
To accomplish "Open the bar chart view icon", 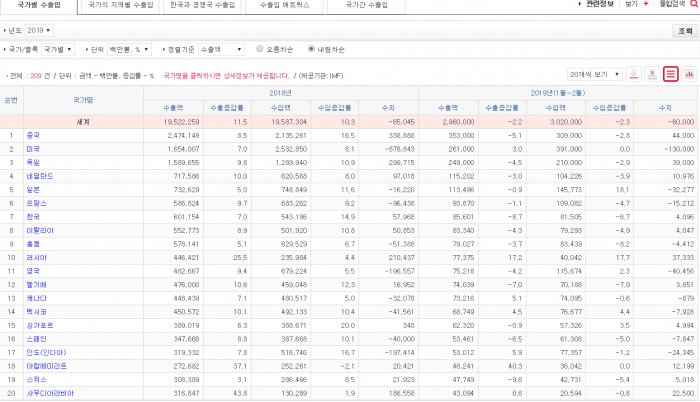I will 689,74.
